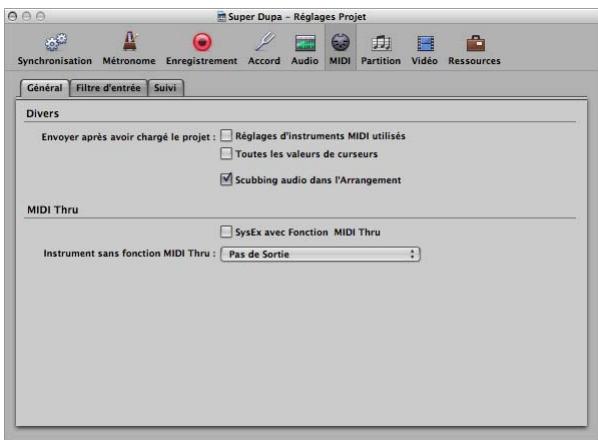Zoom the Réglages Projet window
The width and height of the screenshot is (598, 440).
point(40,16)
